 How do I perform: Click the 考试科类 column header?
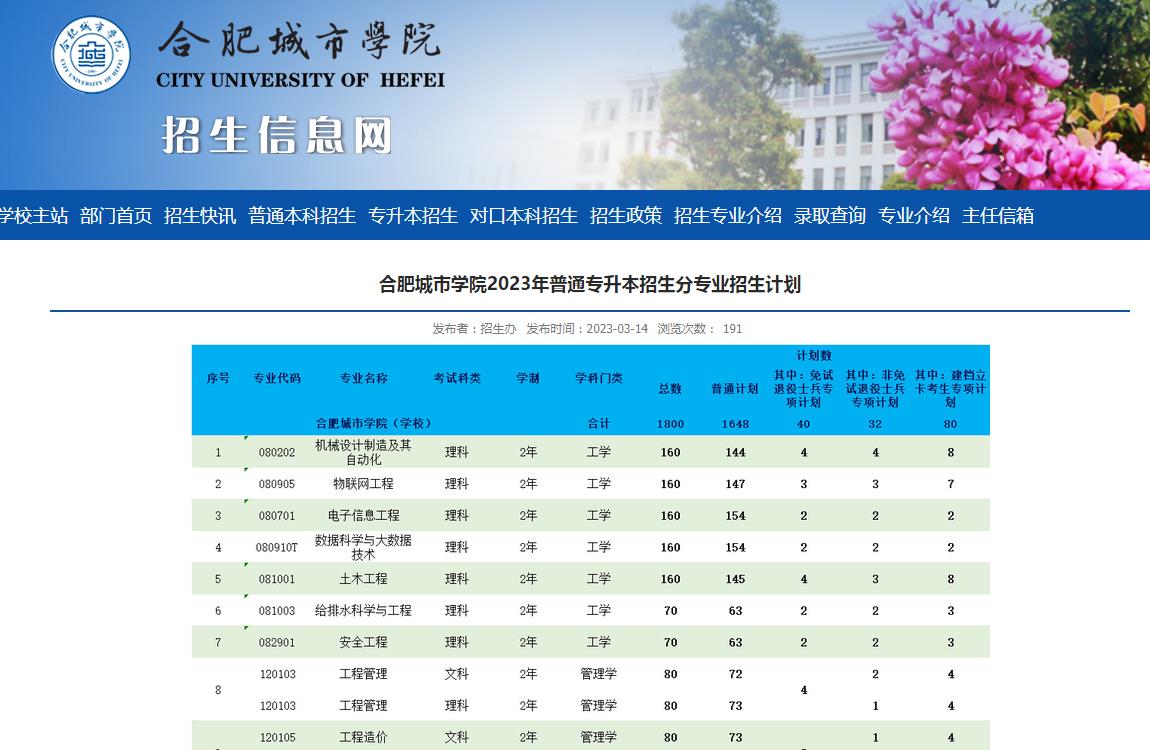tap(457, 378)
